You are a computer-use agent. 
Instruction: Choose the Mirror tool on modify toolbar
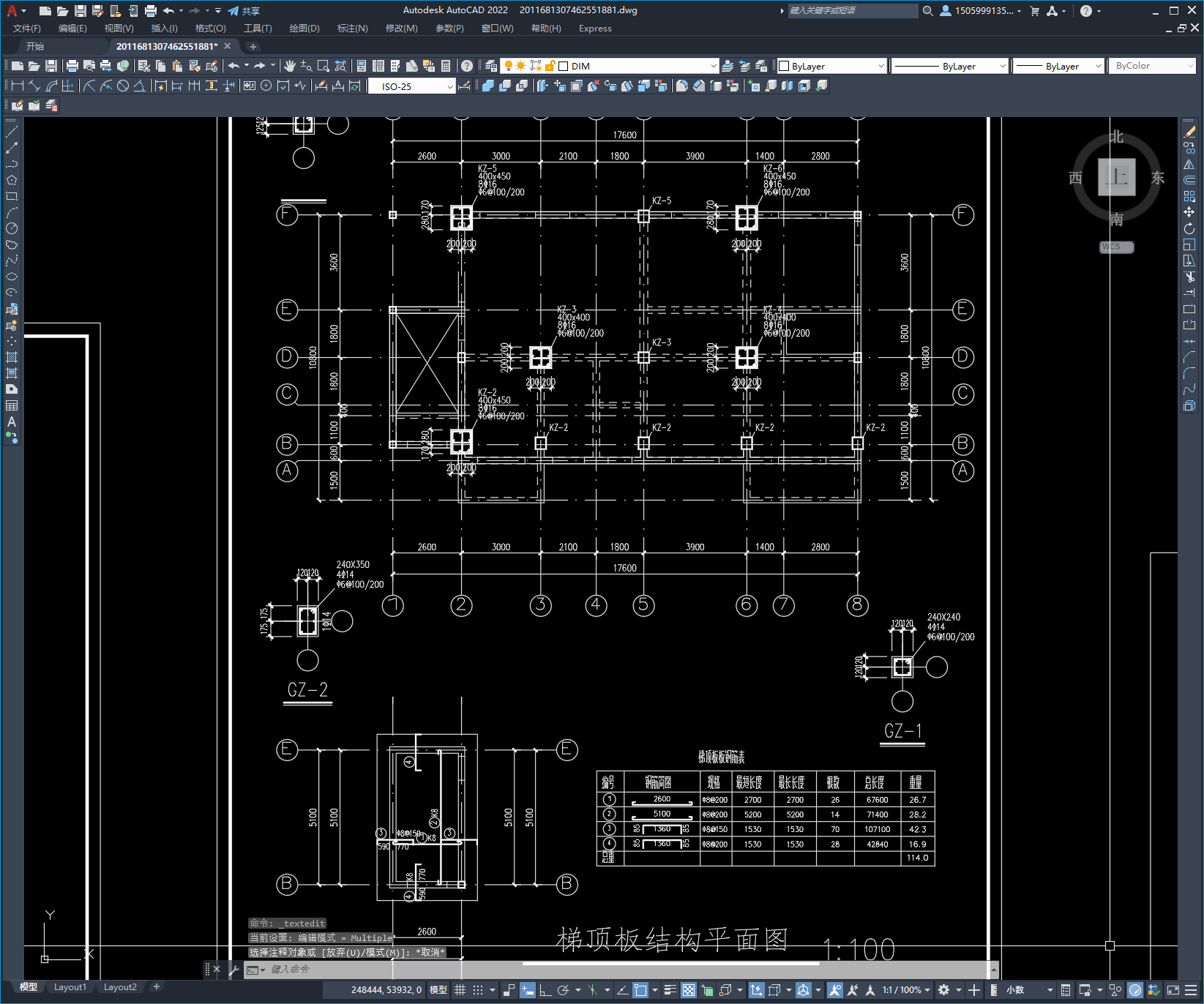click(x=1189, y=165)
